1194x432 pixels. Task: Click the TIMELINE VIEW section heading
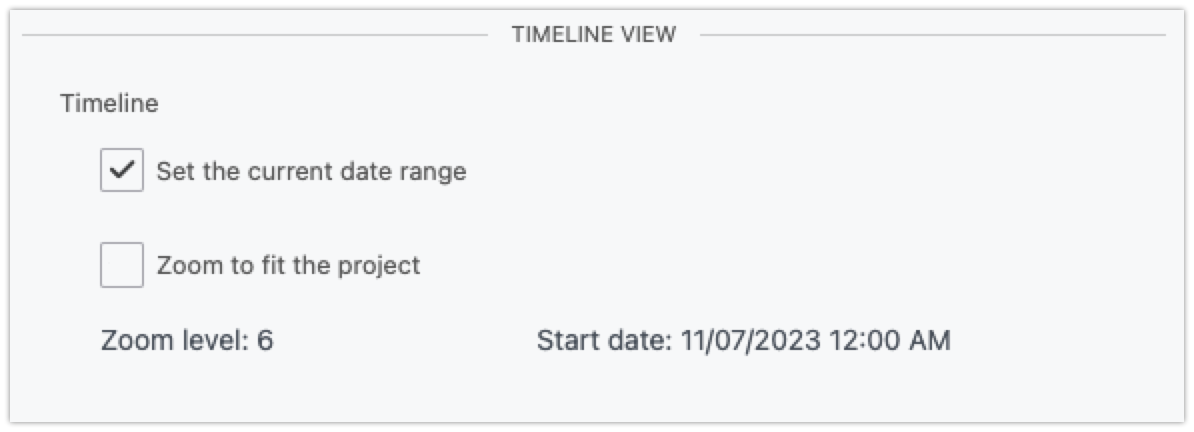(594, 35)
